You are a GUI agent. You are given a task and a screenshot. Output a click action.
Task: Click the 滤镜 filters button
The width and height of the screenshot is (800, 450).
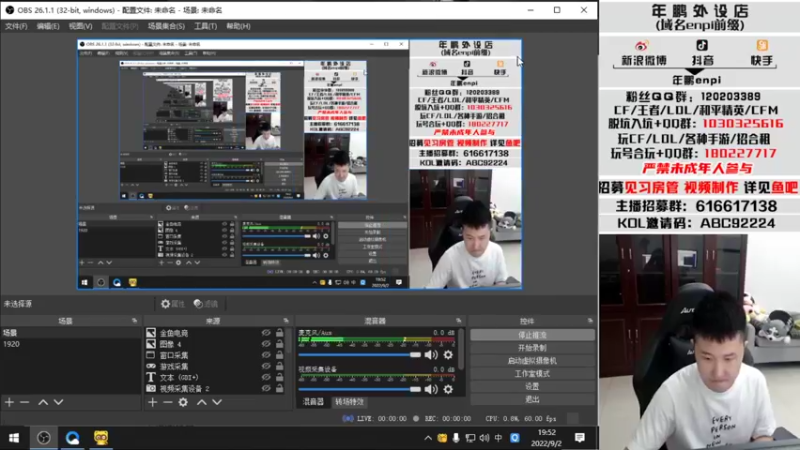tap(206, 304)
